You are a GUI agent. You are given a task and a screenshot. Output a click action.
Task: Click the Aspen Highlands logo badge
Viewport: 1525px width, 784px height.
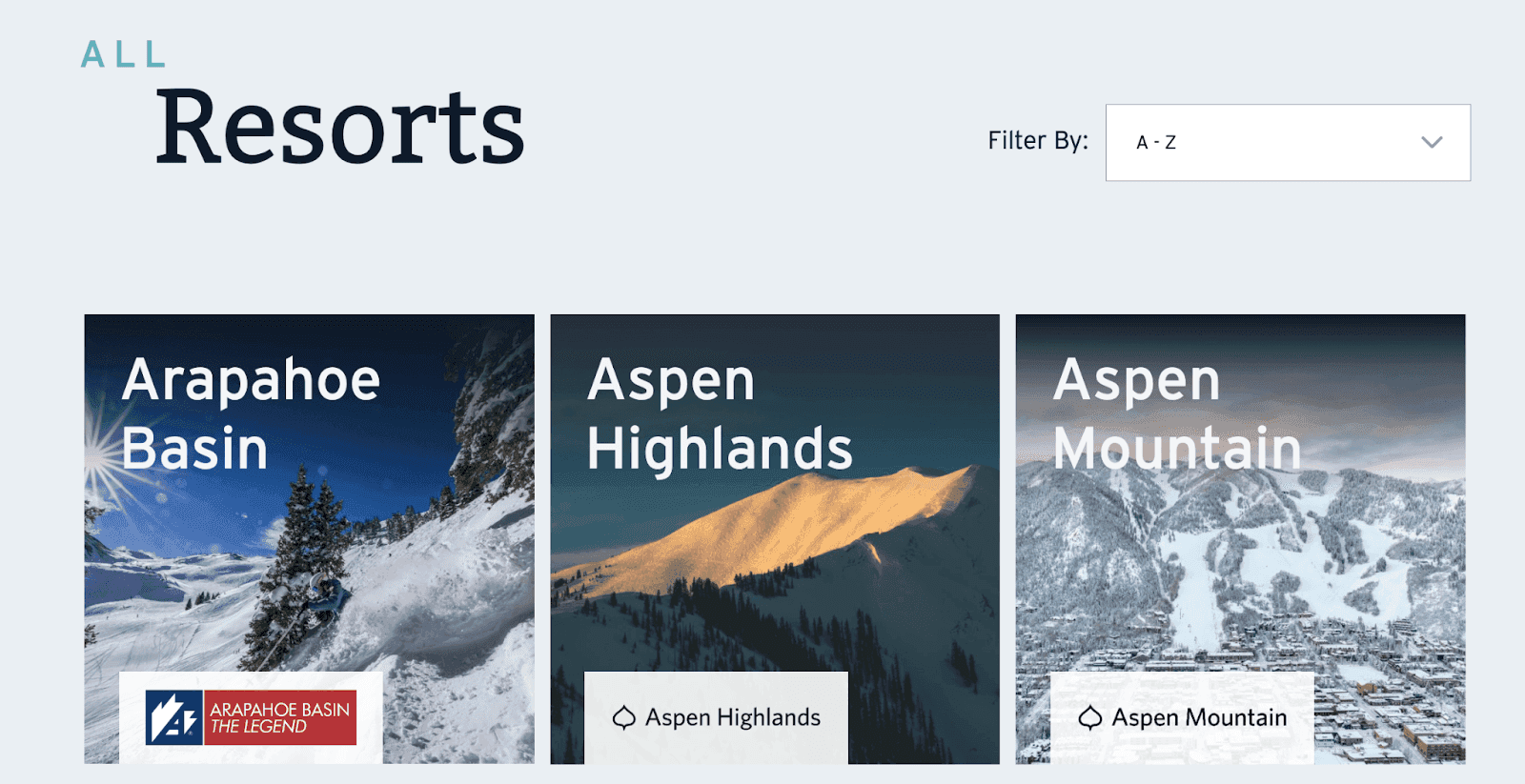click(x=716, y=717)
